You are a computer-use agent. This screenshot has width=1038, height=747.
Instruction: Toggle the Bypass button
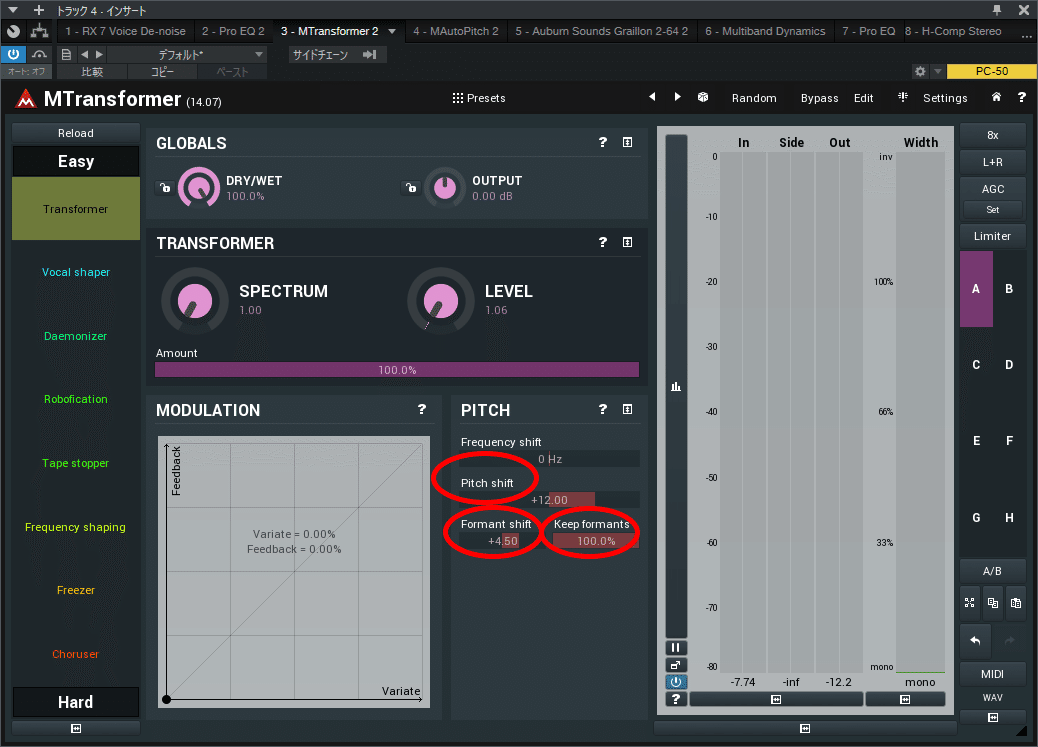tap(820, 98)
